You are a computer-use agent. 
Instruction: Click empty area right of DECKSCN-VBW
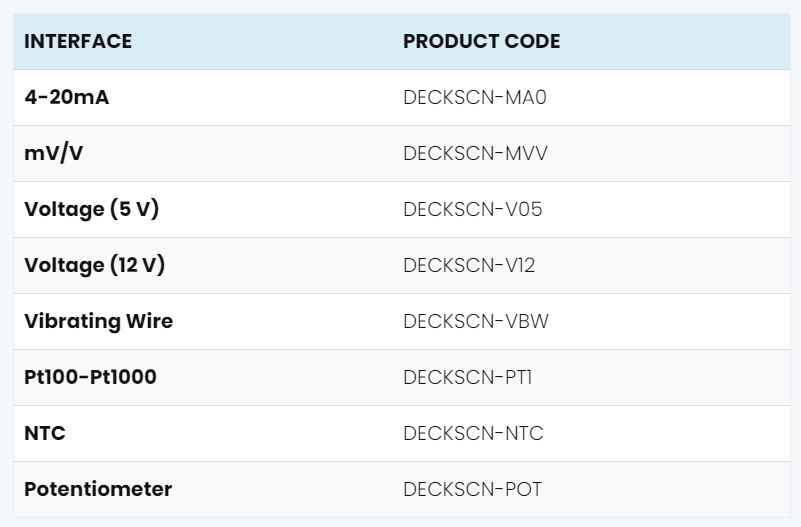tap(669, 321)
